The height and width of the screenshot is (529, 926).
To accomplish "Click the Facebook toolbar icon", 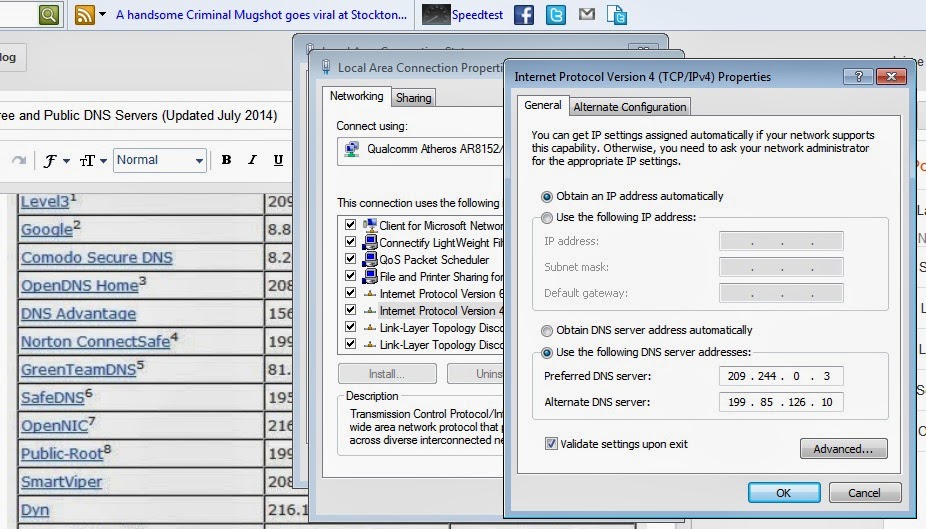I will pos(524,15).
